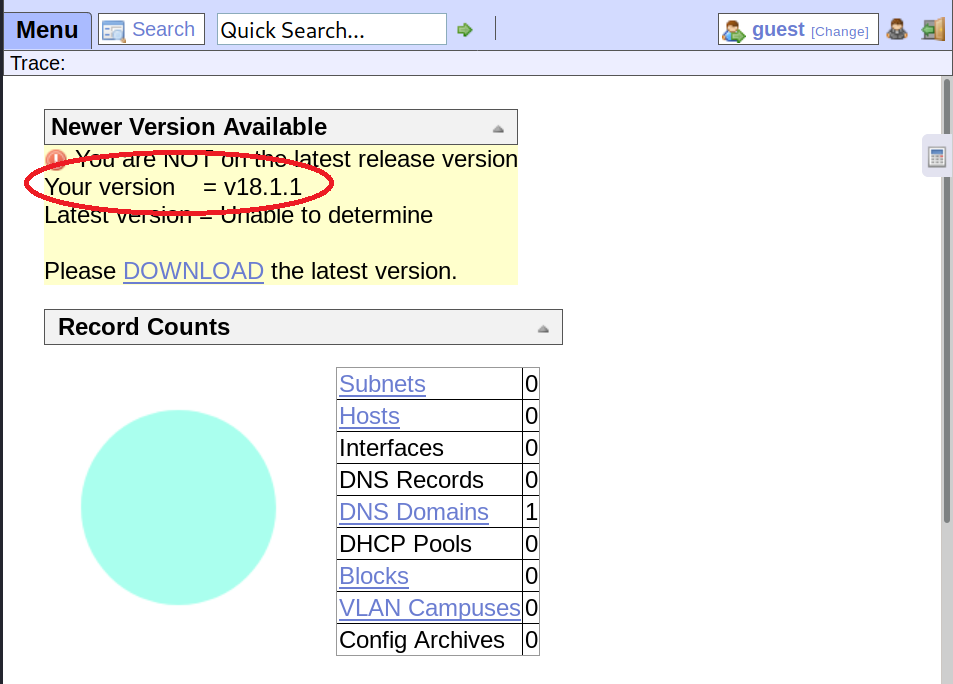Click the 'Trace:' label
Screen dimensions: 953x684
[38, 63]
